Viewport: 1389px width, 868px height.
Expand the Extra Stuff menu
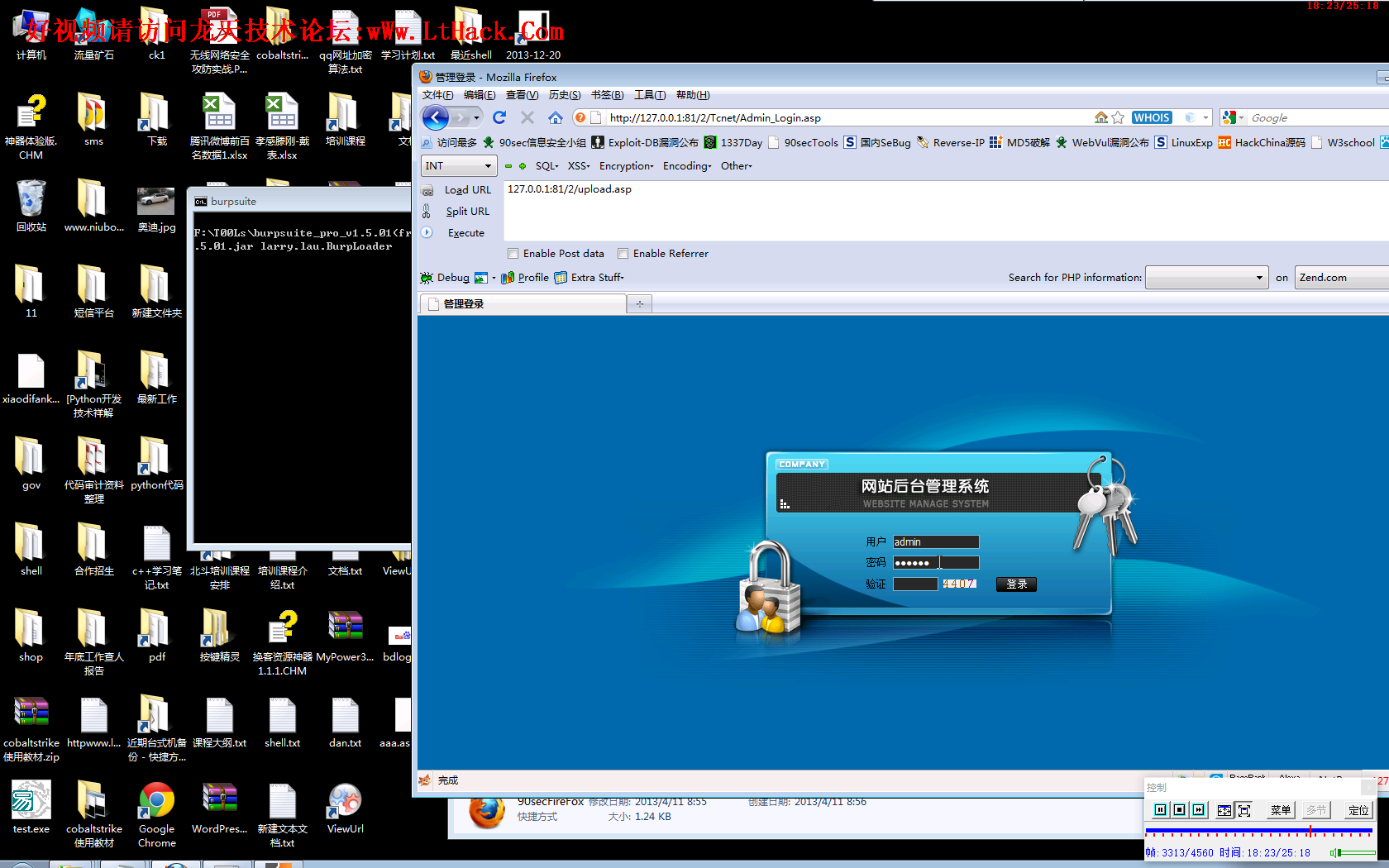[589, 278]
